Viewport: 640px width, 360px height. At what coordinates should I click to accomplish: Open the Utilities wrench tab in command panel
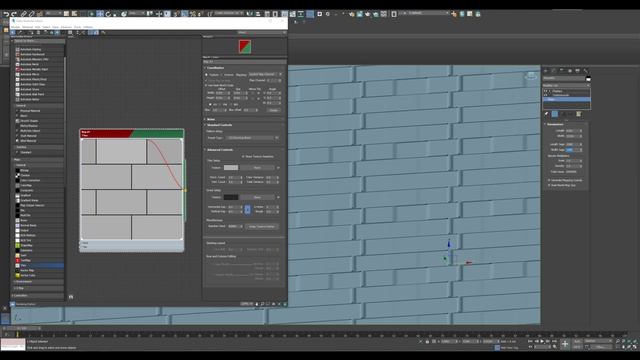tap(585, 71)
